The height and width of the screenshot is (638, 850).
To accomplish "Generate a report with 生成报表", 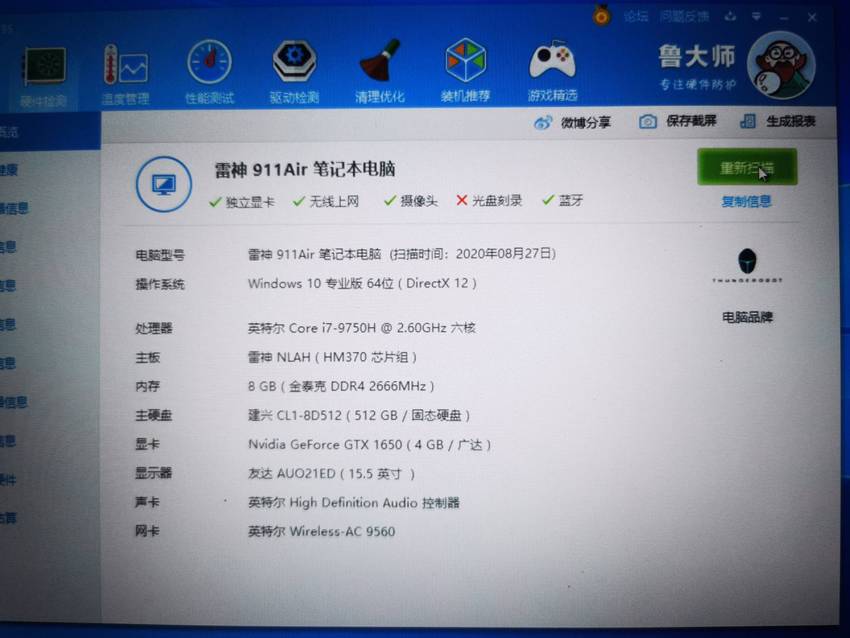I will pyautogui.click(x=777, y=121).
